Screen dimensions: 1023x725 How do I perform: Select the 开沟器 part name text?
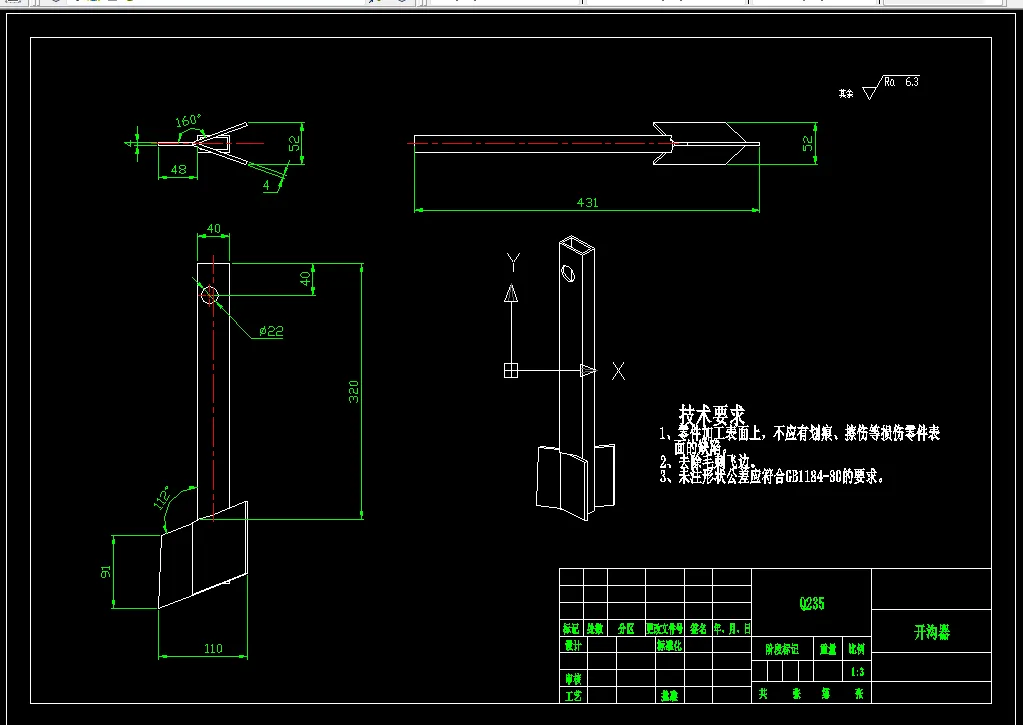tap(932, 632)
